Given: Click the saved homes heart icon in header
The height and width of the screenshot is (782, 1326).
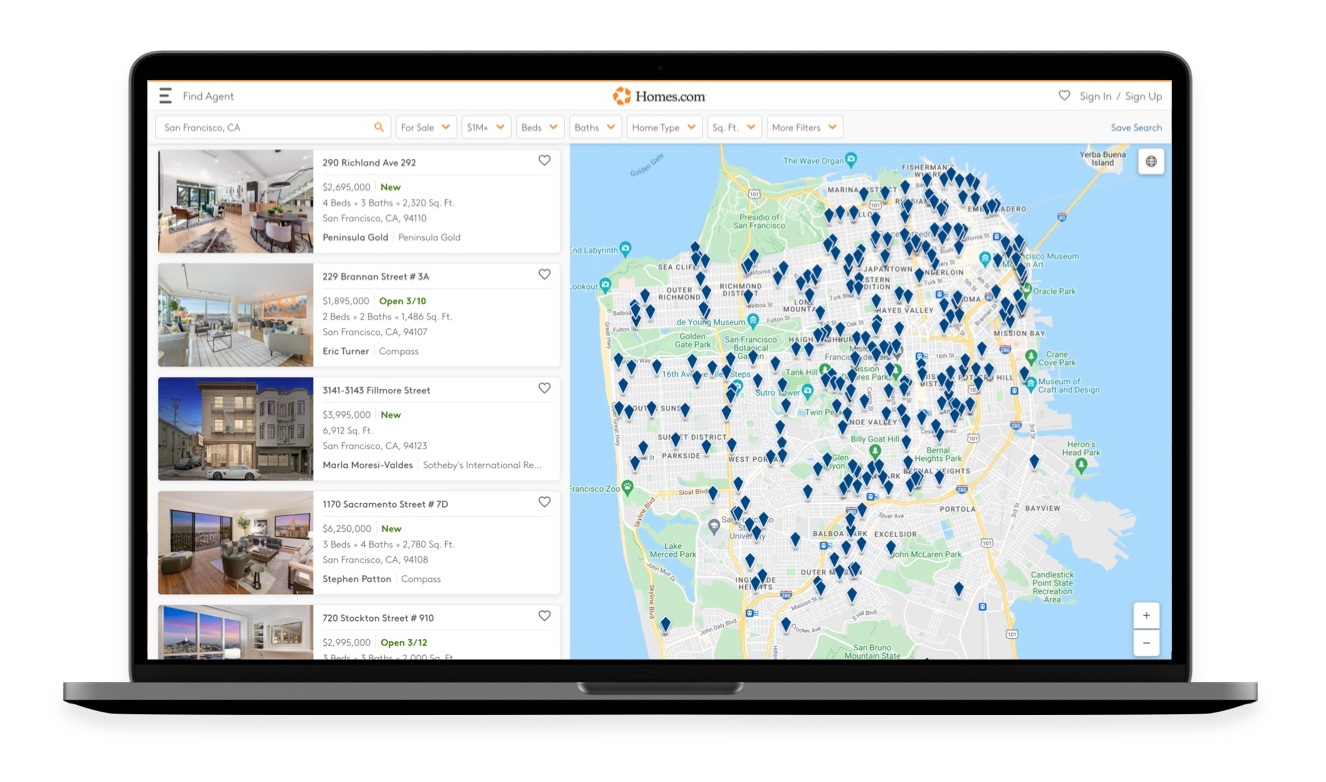Looking at the screenshot, I should tap(1064, 96).
